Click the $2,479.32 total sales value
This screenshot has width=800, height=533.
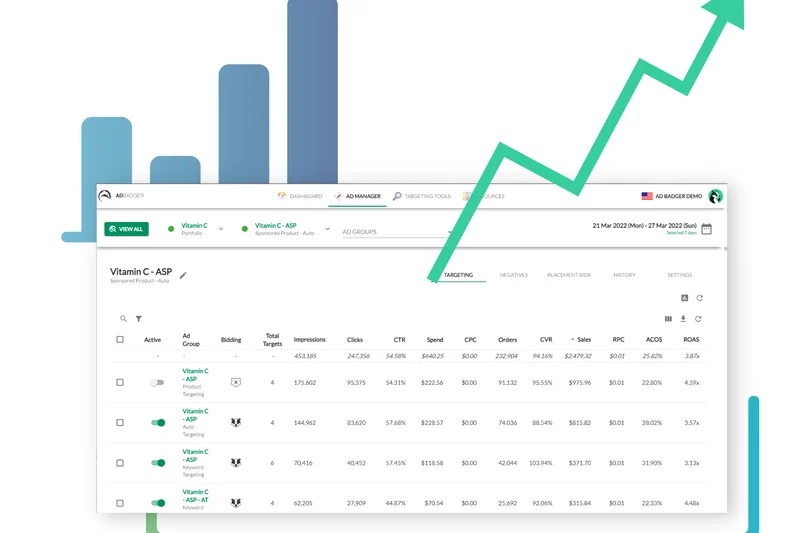click(x=578, y=356)
